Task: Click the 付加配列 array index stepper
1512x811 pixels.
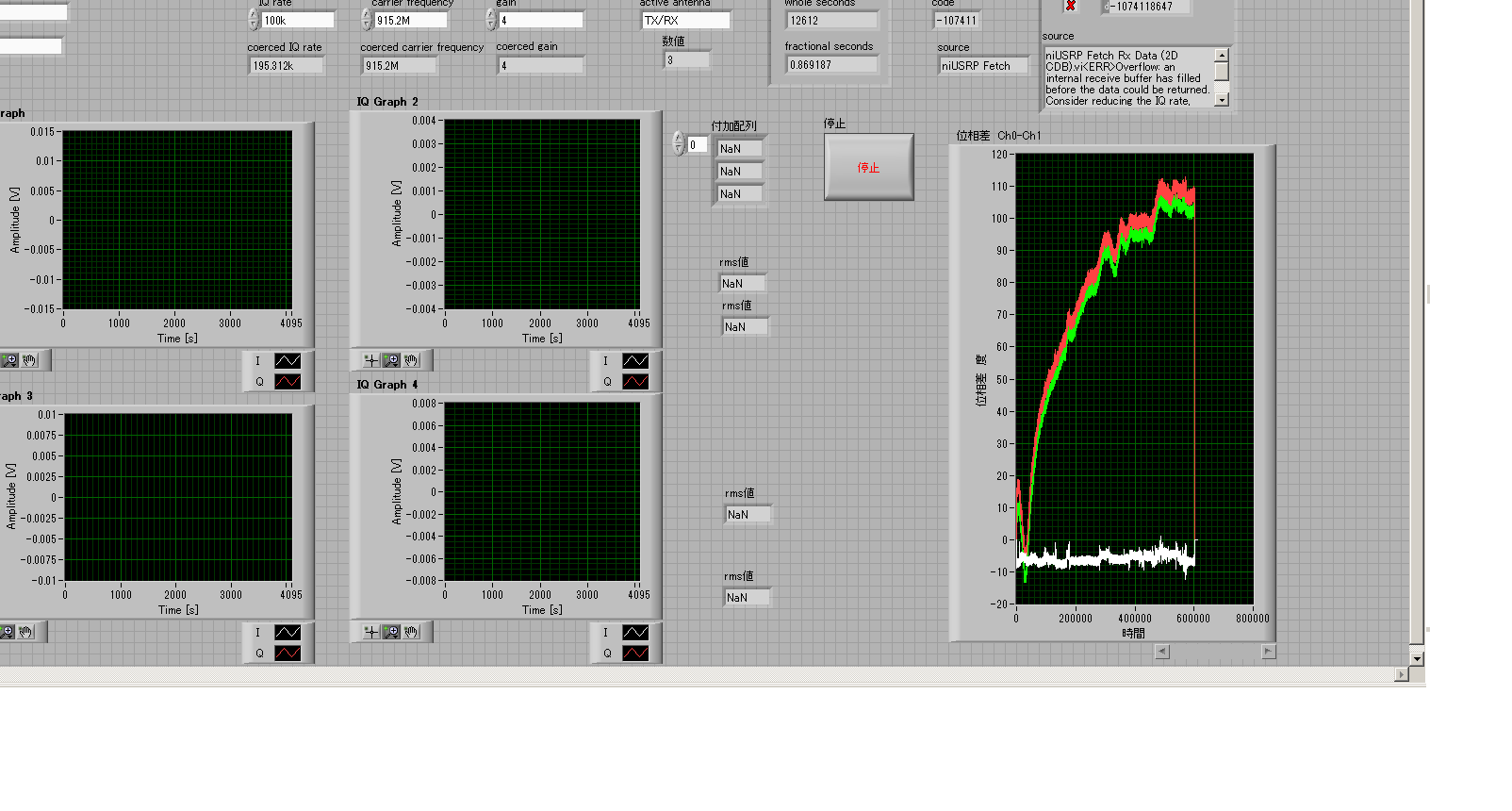Action: (678, 143)
